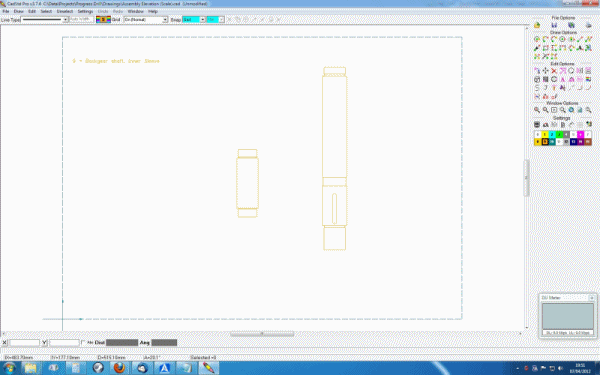Click the 'Boxgear shaft, Inner Sleeve' label text
Viewport: 600px width, 375px height.
[122, 61]
